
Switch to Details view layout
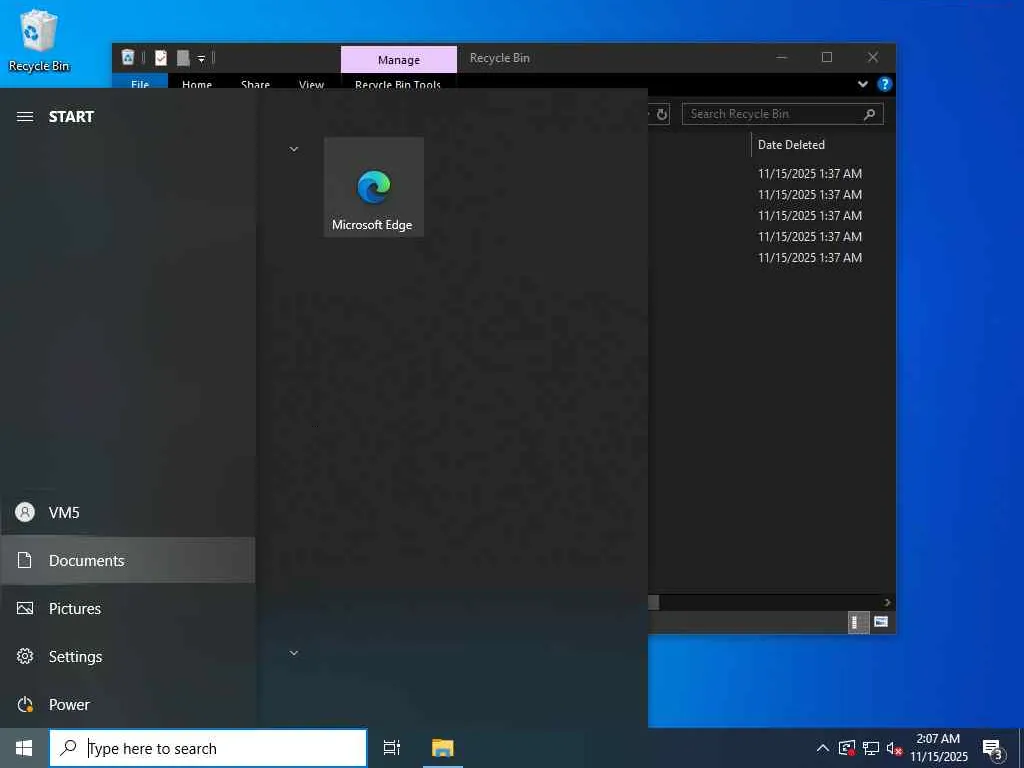[858, 622]
